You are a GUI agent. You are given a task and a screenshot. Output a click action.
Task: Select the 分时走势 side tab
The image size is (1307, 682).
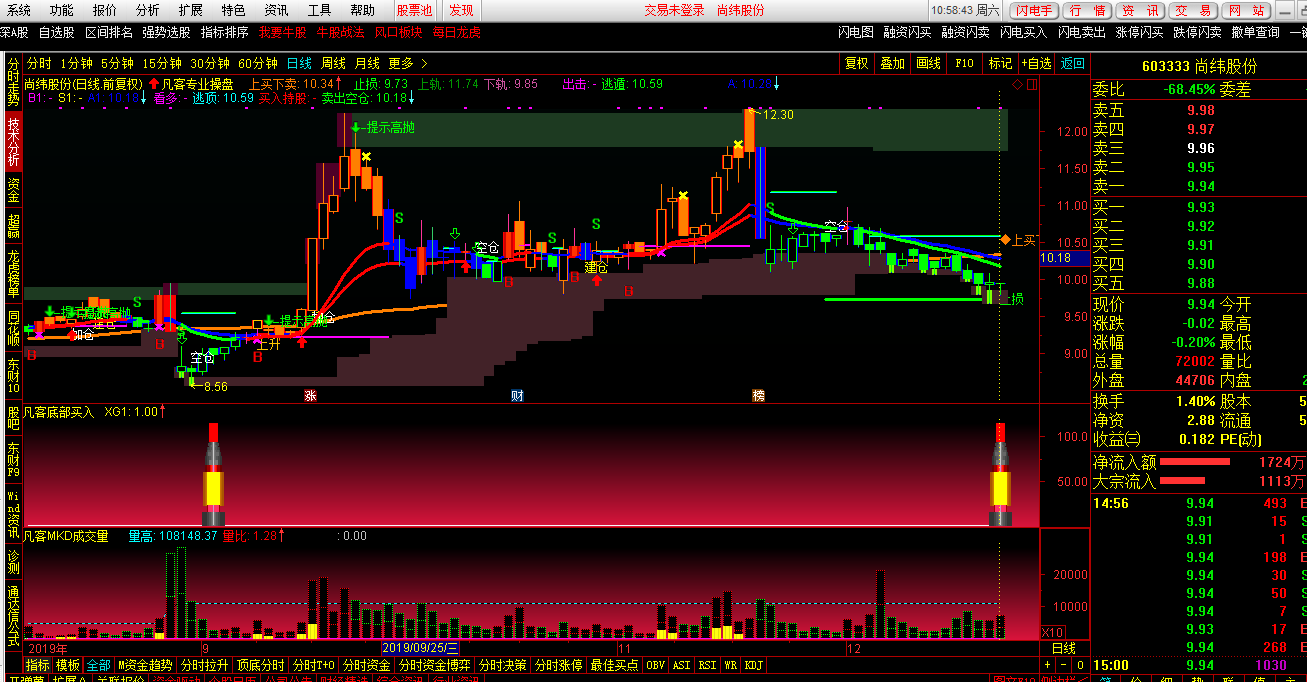point(13,81)
